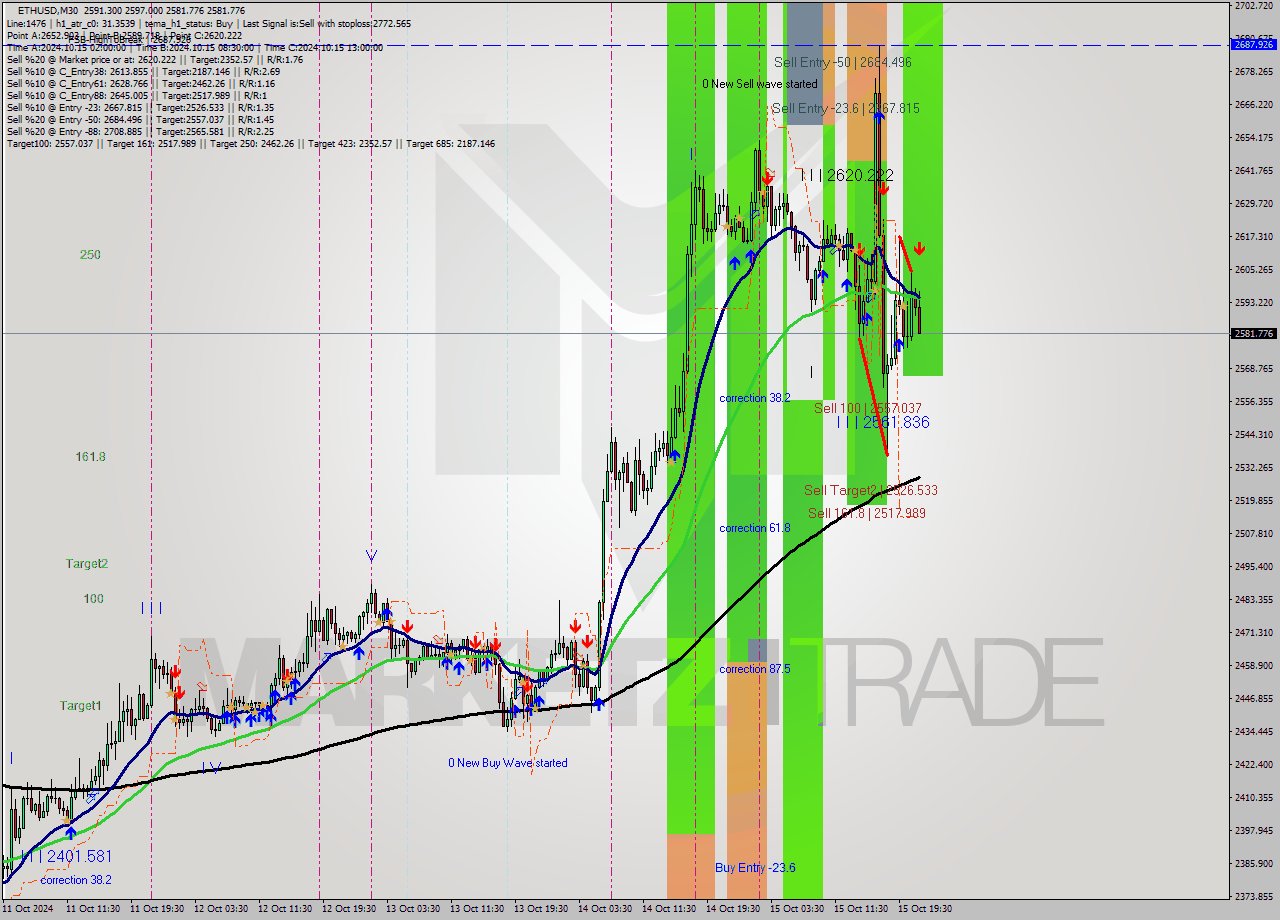Click the 'Buy Entry -23.6' label

click(756, 868)
